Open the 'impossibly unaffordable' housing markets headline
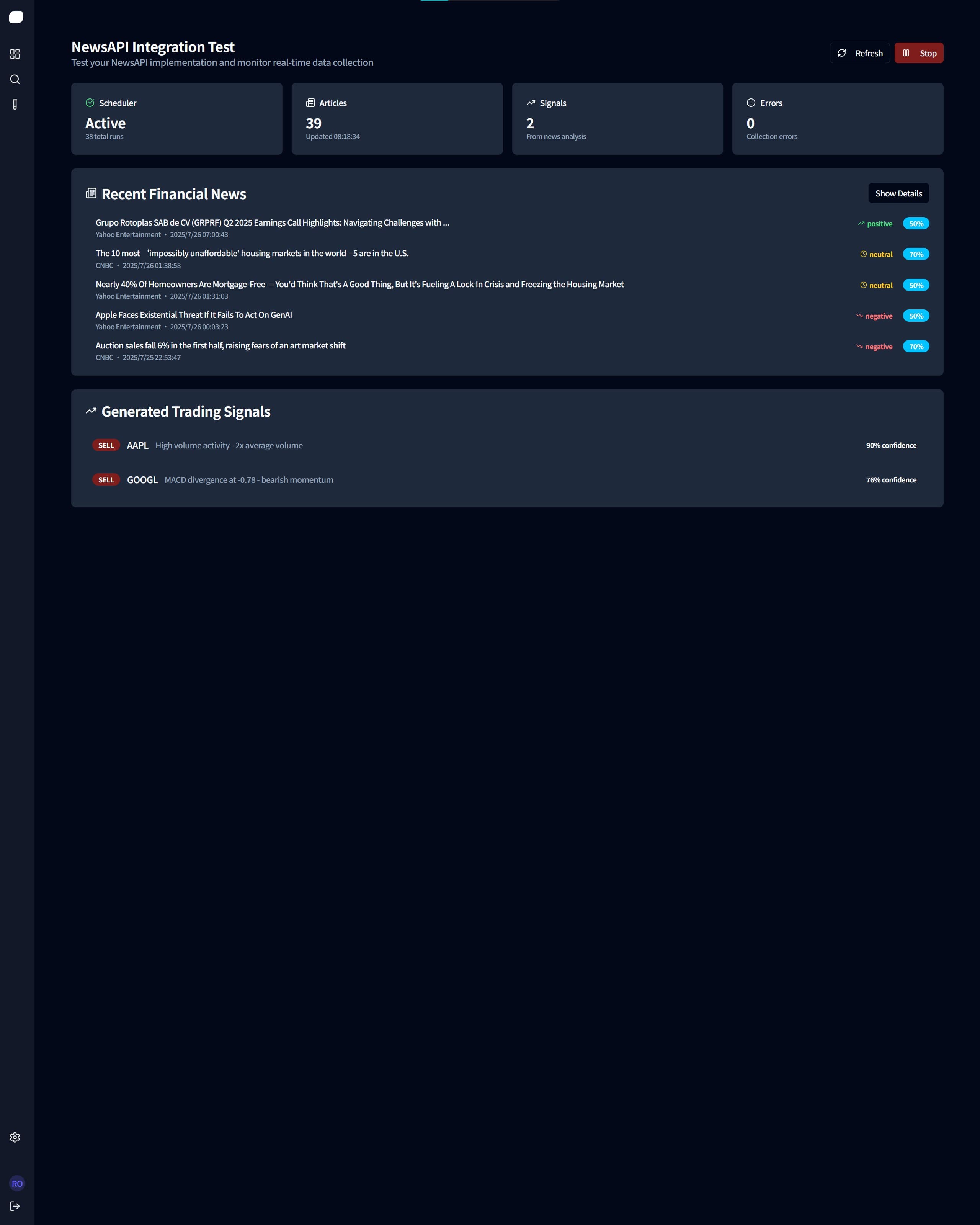The width and height of the screenshot is (980, 1225). pyautogui.click(x=252, y=254)
